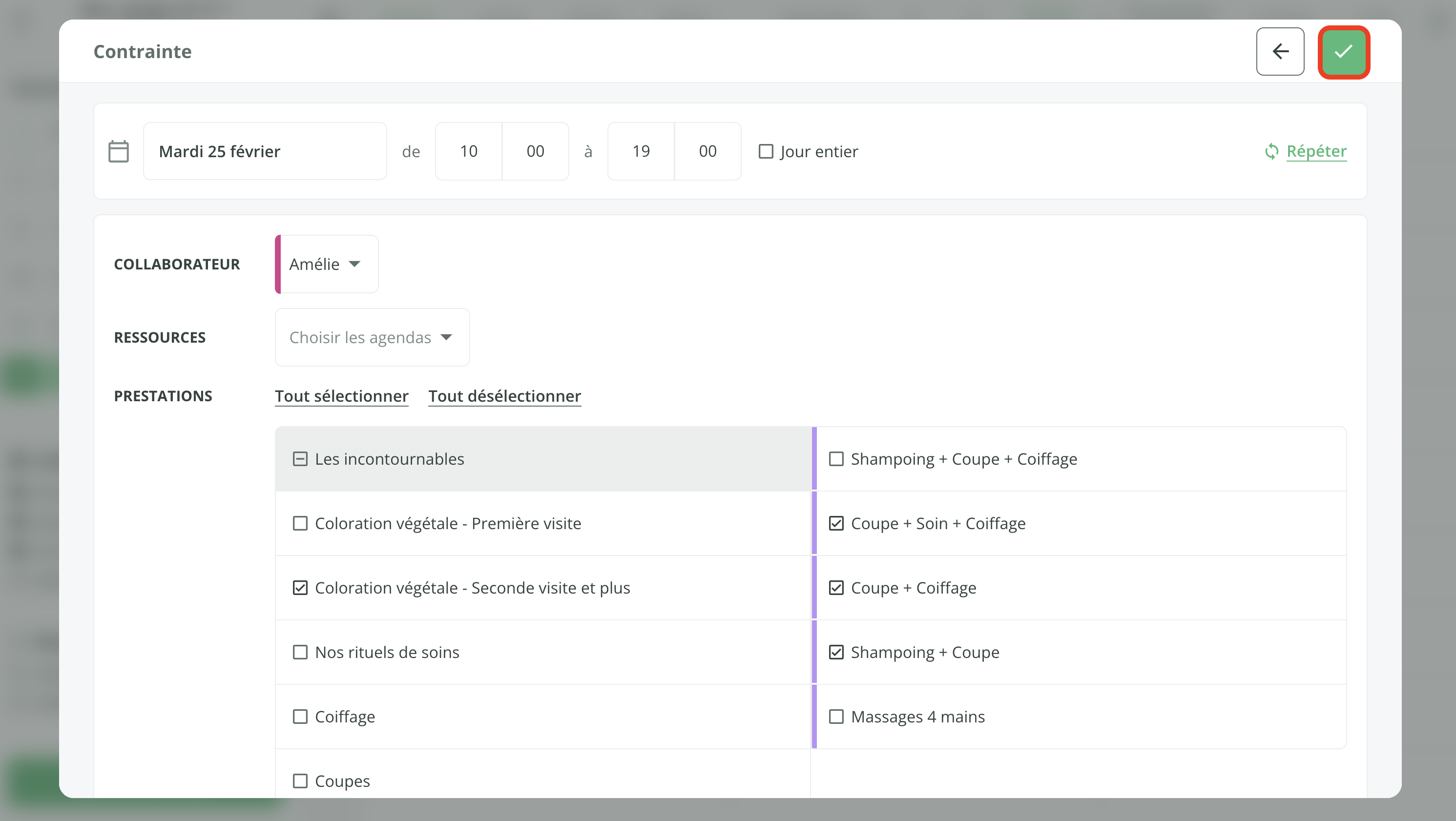Open the Choisir les agendas dropdown
This screenshot has width=1456, height=821.
tap(372, 337)
